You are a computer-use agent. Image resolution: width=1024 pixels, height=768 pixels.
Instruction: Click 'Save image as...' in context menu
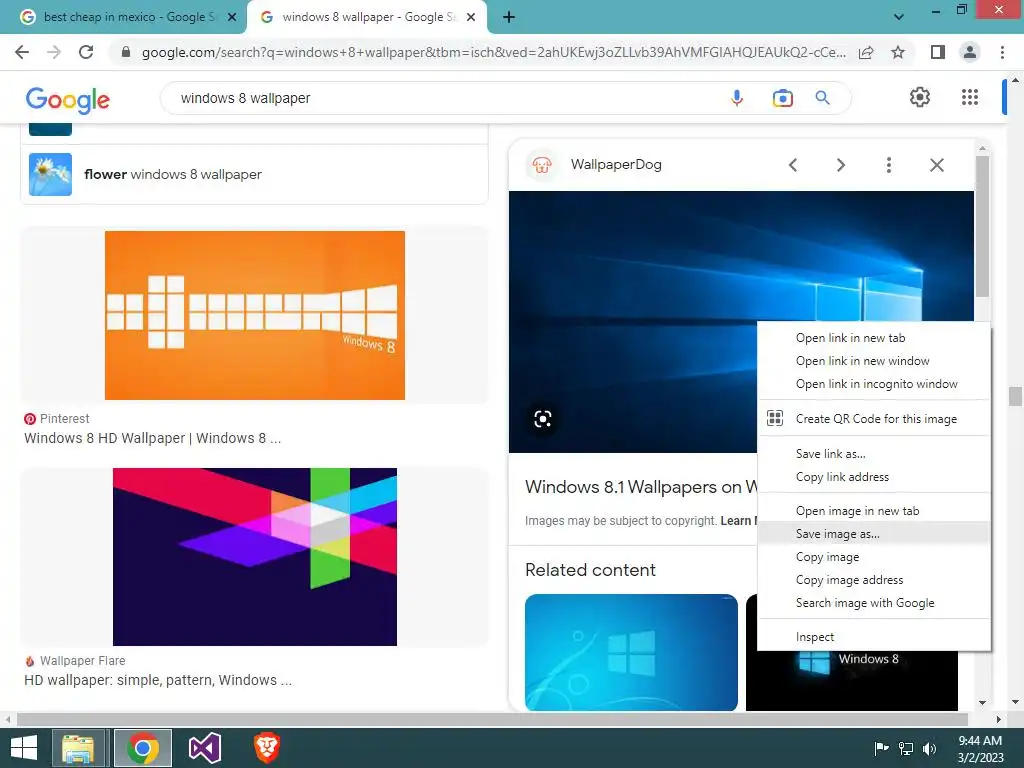coord(874,534)
